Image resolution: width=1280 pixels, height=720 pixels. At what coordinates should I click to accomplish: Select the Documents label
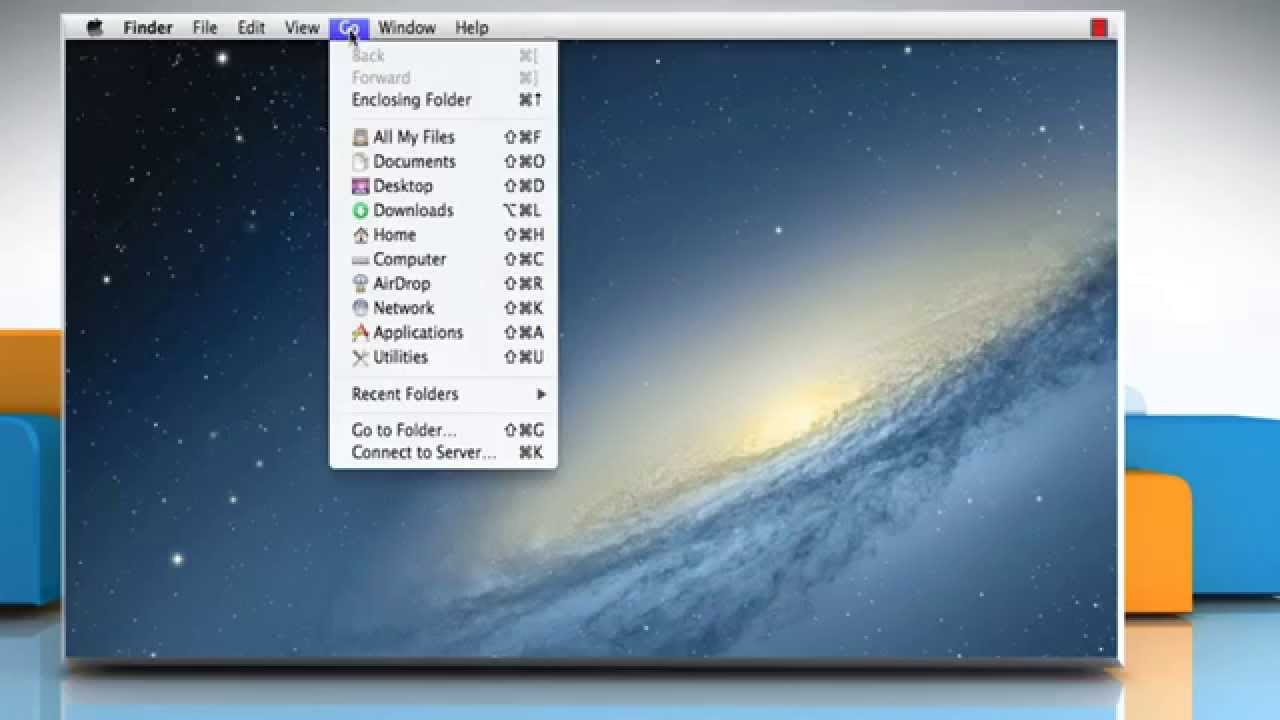[x=414, y=162]
